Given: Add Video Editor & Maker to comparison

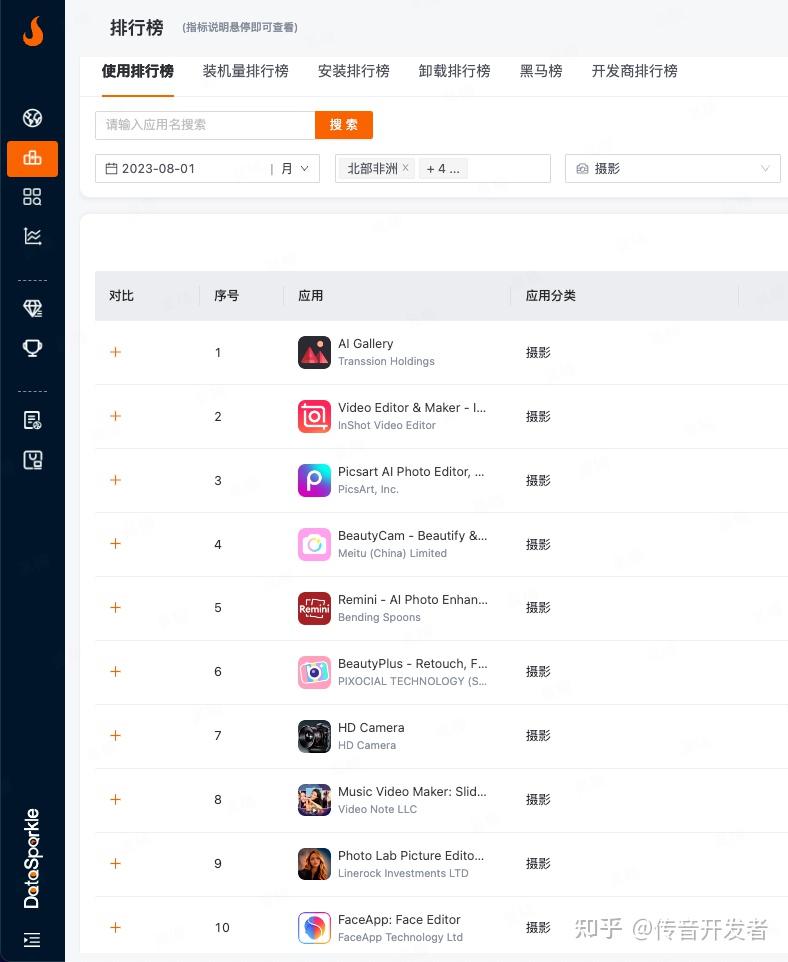Looking at the screenshot, I should point(115,416).
